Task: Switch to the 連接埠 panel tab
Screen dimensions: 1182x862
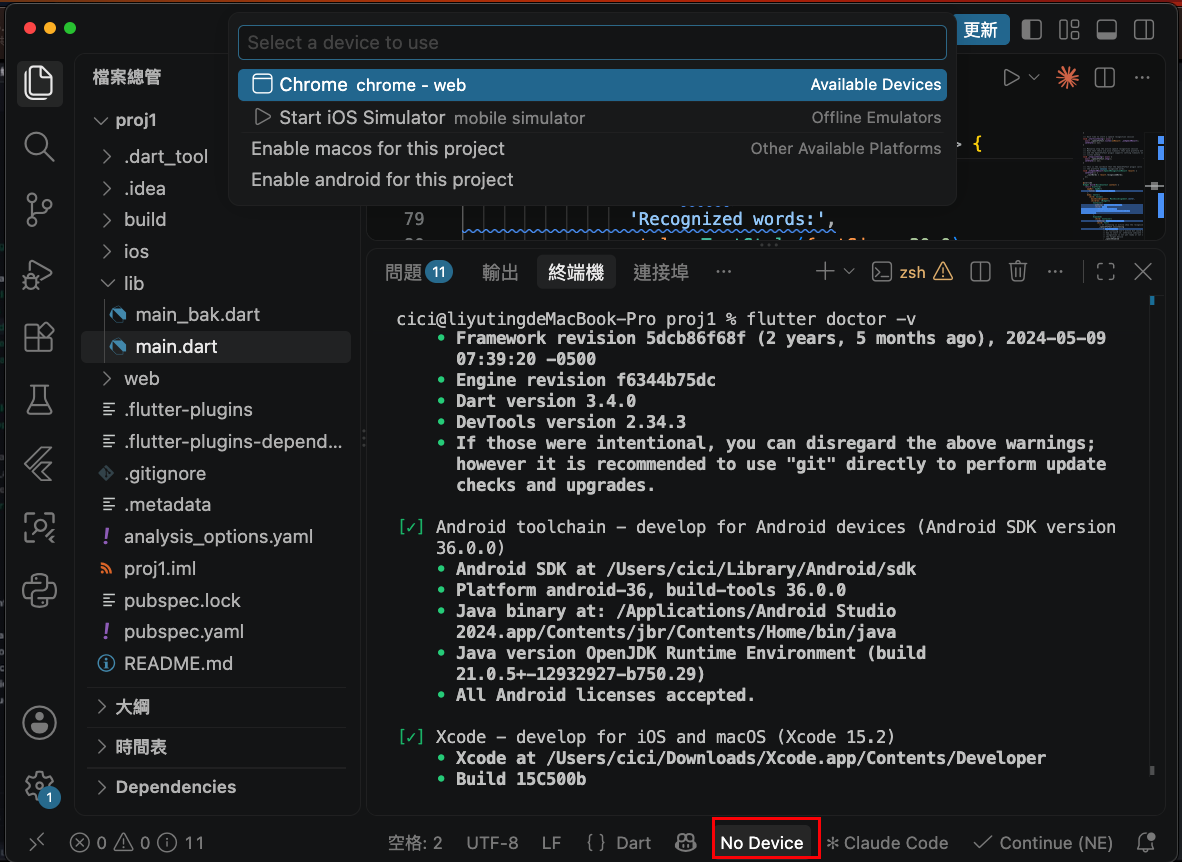Action: tap(660, 272)
